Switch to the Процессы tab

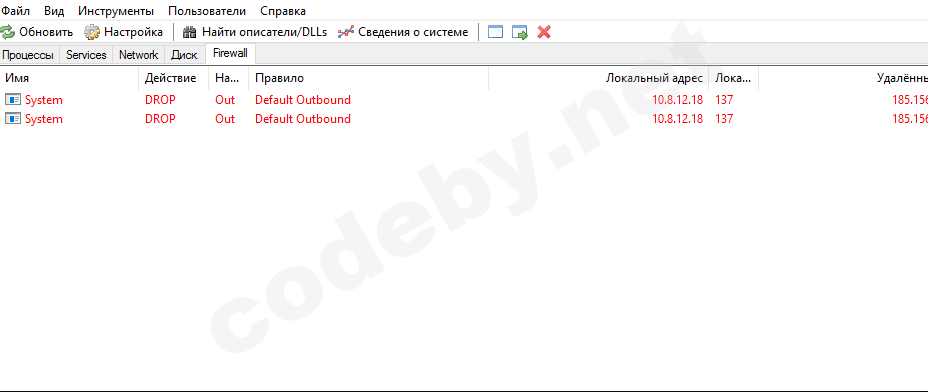28,55
